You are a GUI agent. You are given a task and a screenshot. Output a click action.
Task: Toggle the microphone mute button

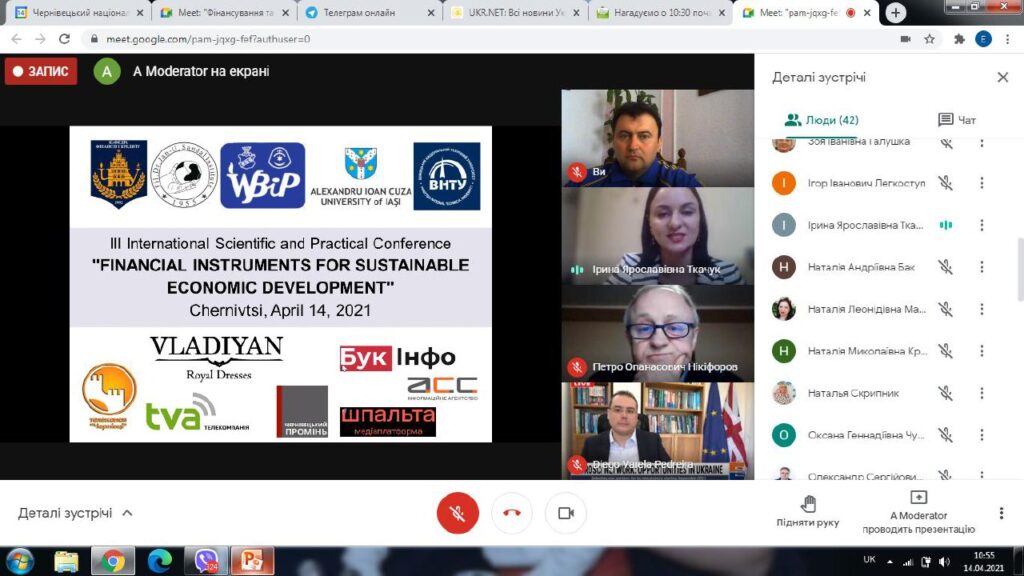[x=458, y=513]
